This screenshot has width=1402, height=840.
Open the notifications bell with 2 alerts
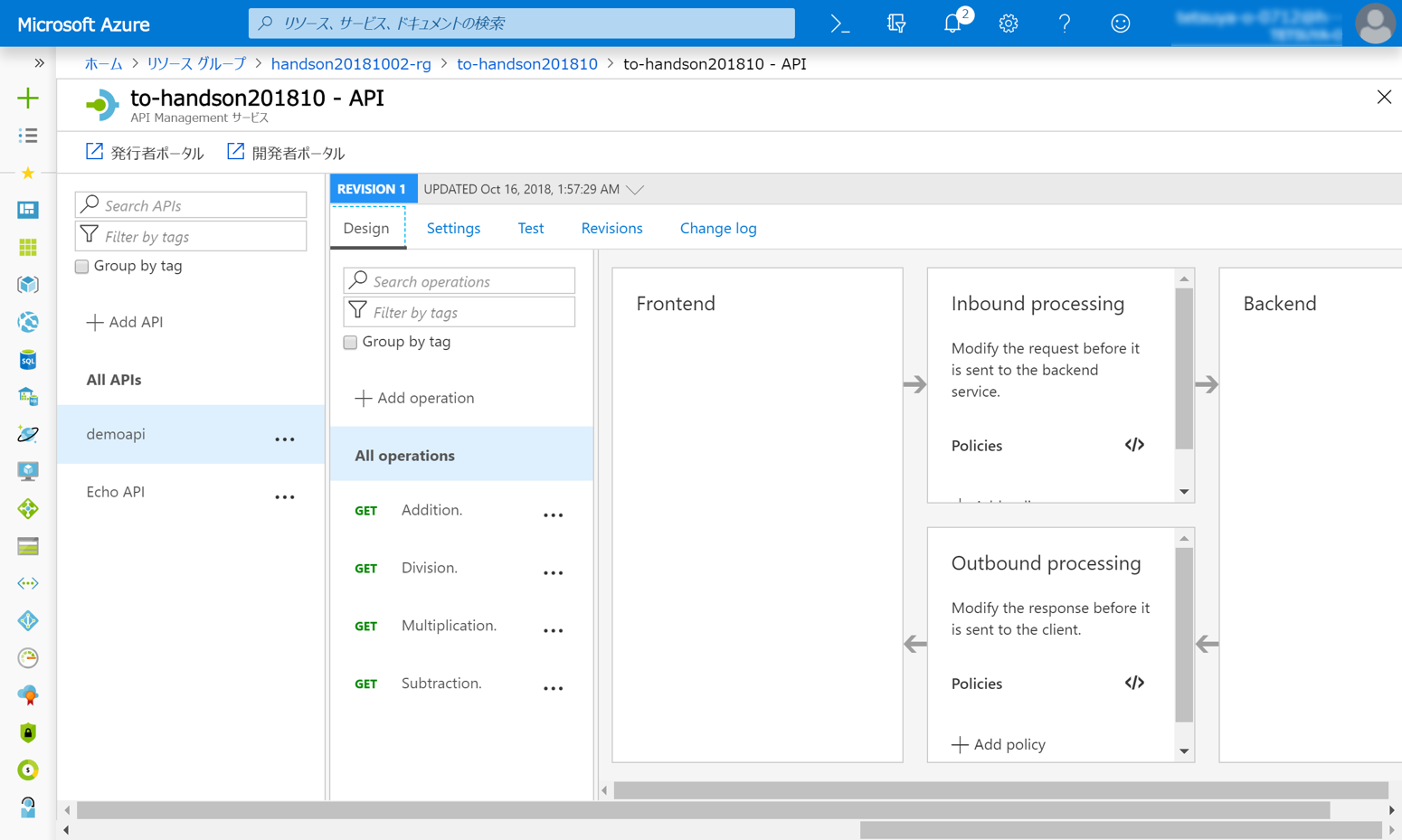[x=952, y=24]
